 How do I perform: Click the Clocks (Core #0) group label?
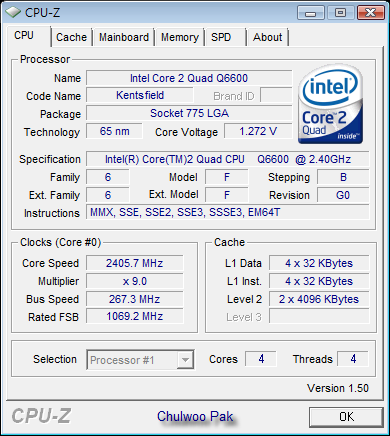point(60,242)
